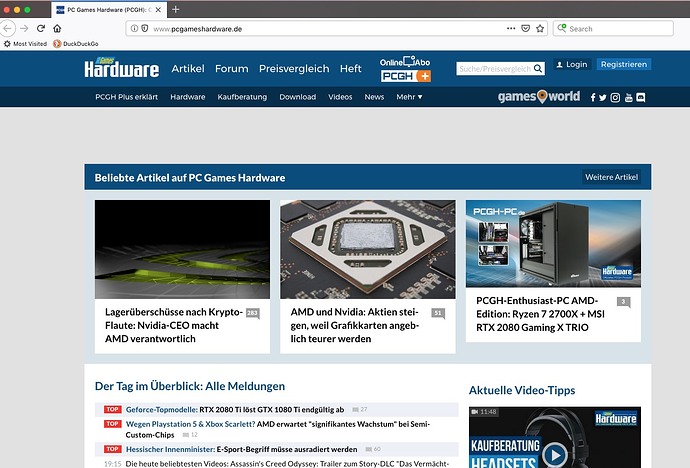The width and height of the screenshot is (690, 468).
Task: Open Die heute beliebtesten Videos news item
Action: click(287, 464)
